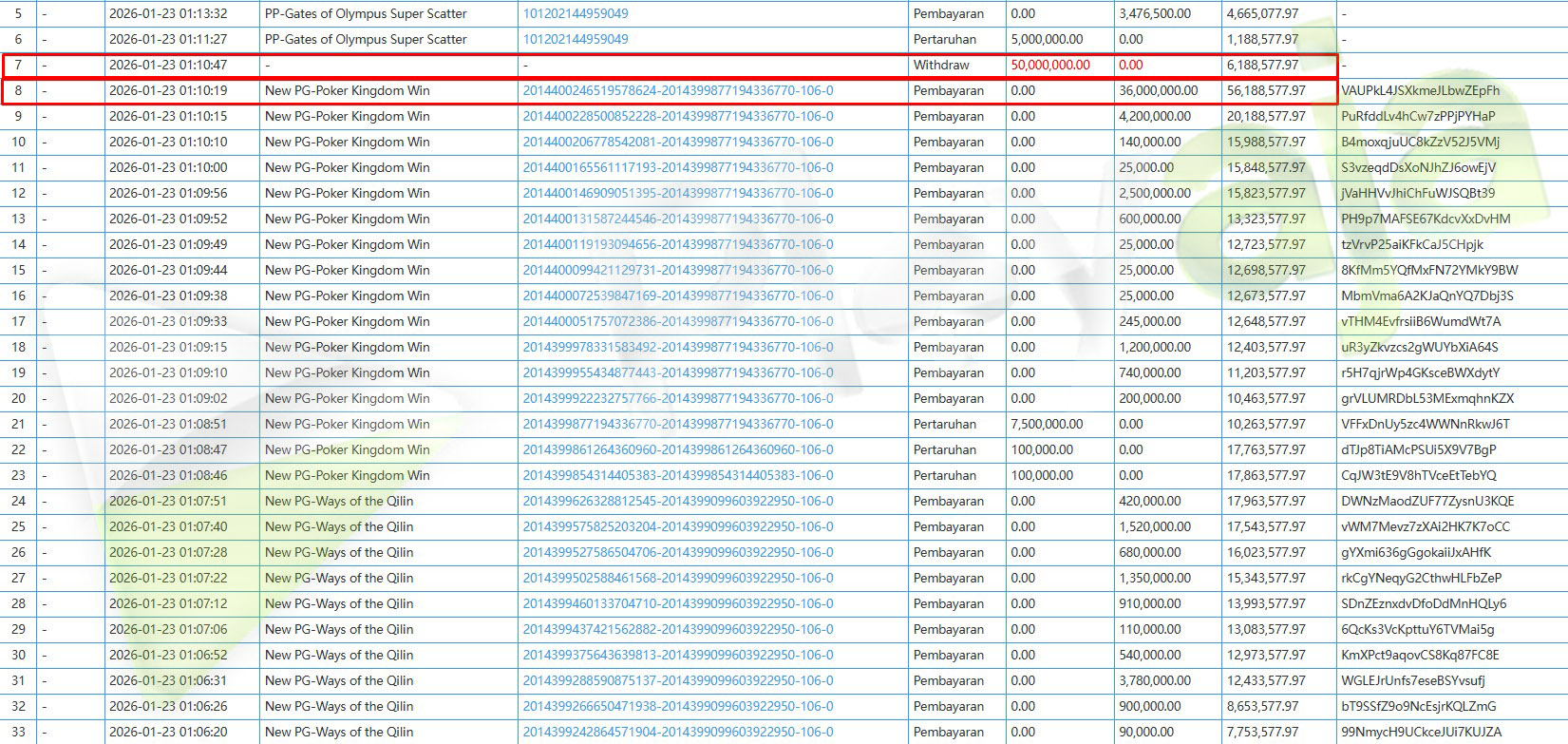
Task: Click the red 50,000,000.00 withdraw amount
Action: pyautogui.click(x=1050, y=66)
